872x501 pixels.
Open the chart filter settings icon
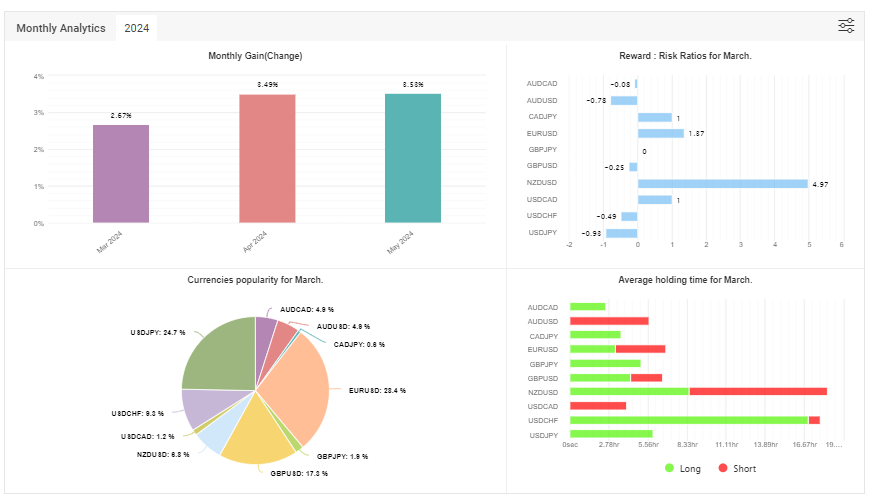[x=846, y=26]
